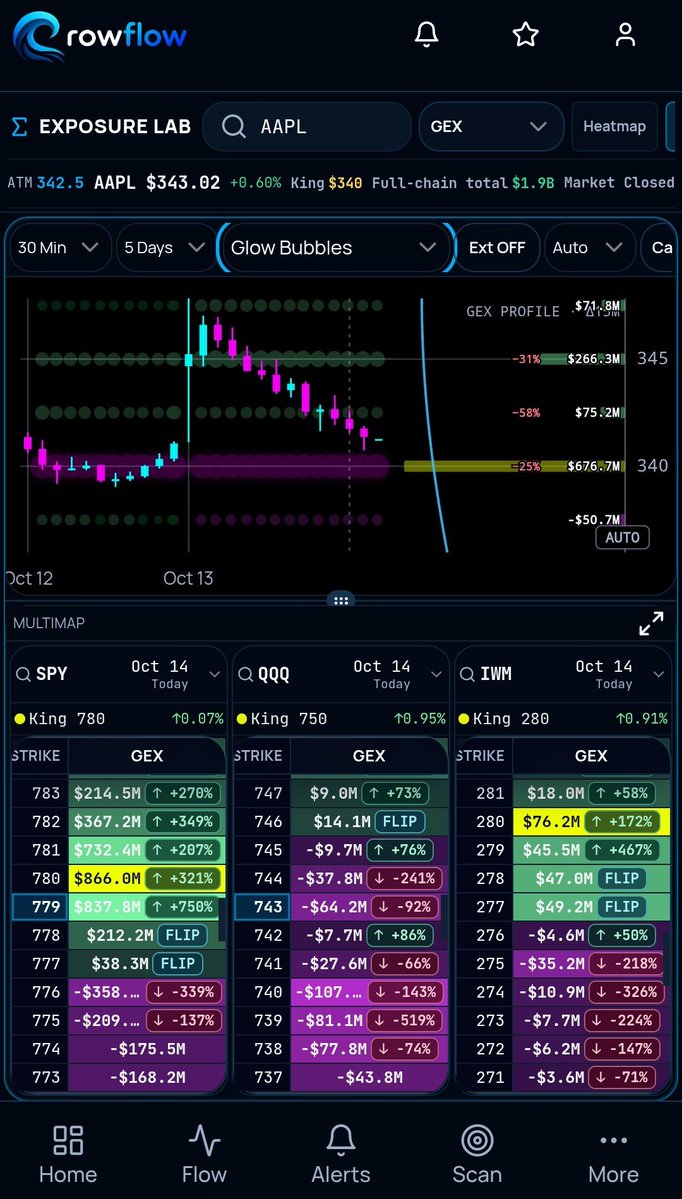Open the user profile icon
Screen dimensions: 682x1199
625,34
